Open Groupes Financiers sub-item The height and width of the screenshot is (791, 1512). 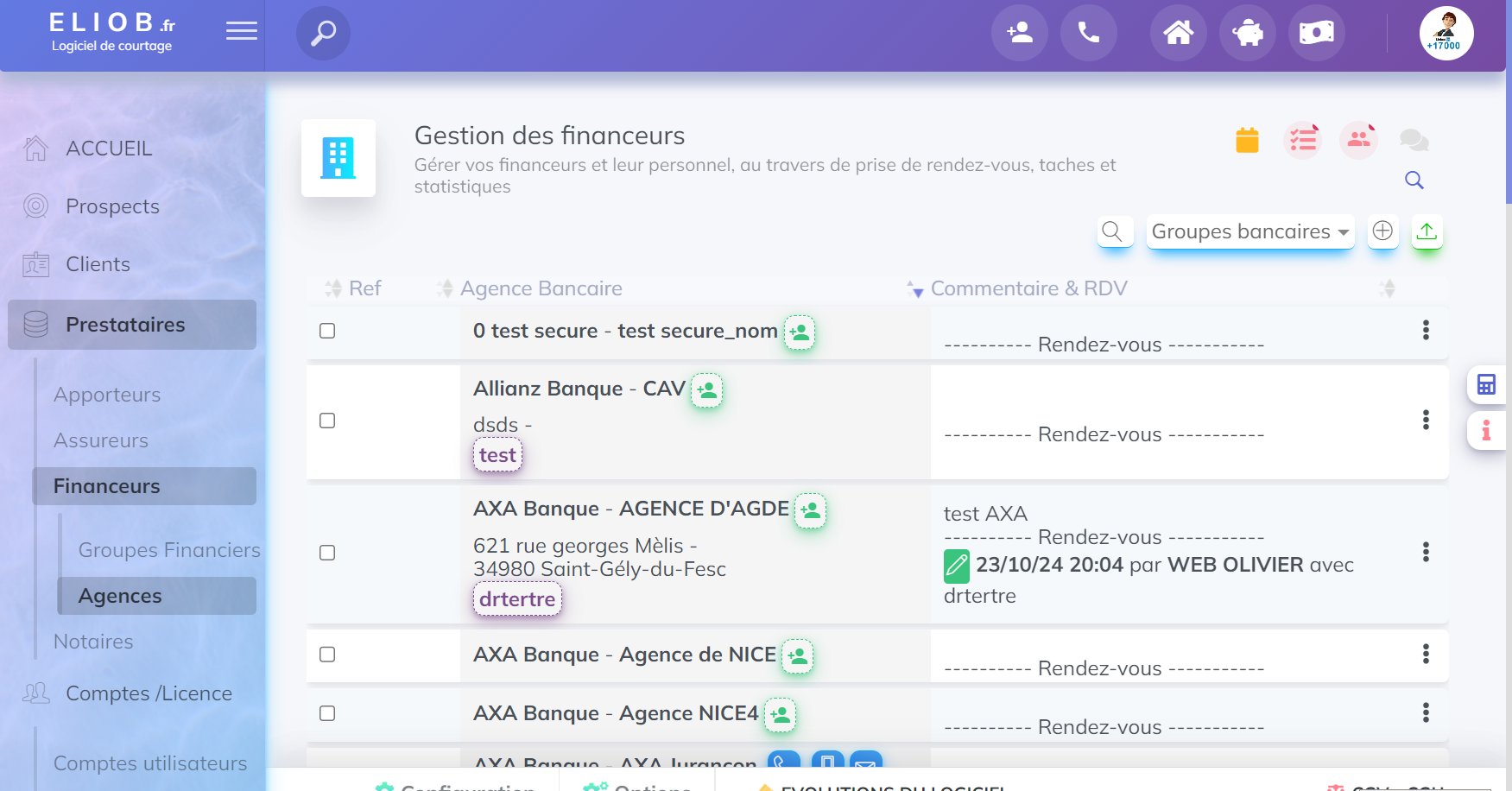pyautogui.click(x=169, y=550)
